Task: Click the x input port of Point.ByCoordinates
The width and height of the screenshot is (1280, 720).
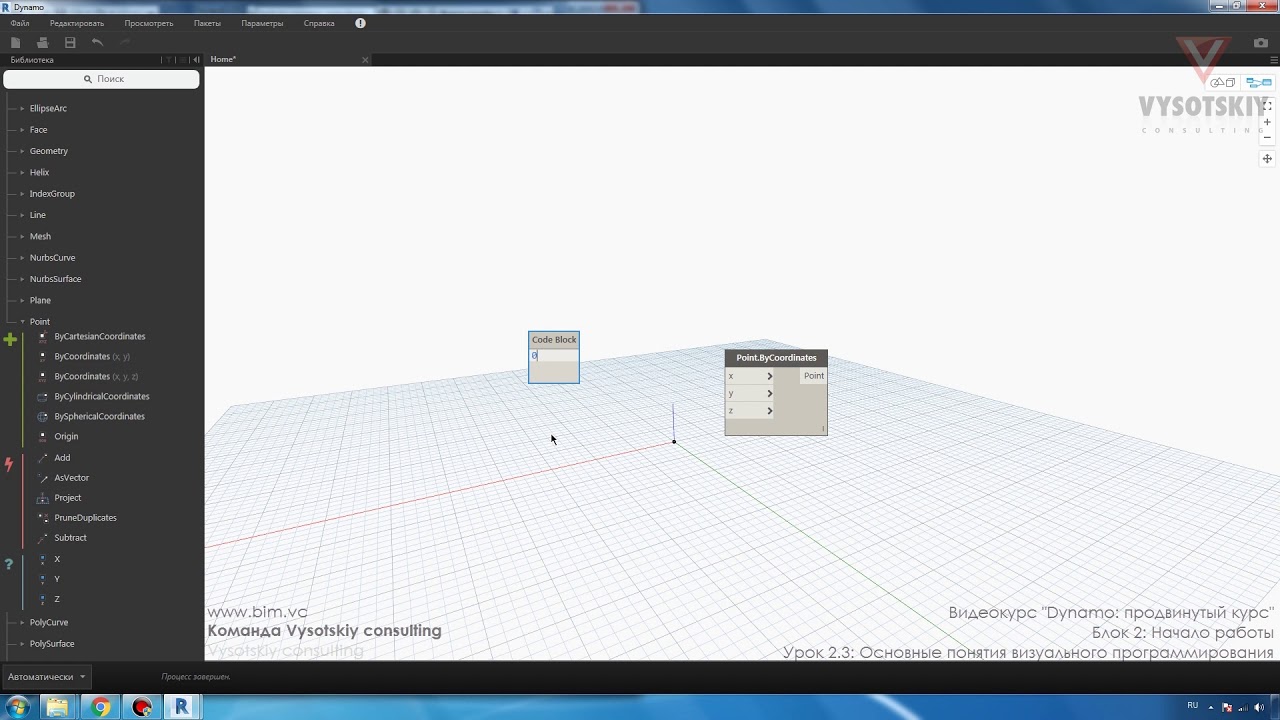Action: click(x=750, y=376)
